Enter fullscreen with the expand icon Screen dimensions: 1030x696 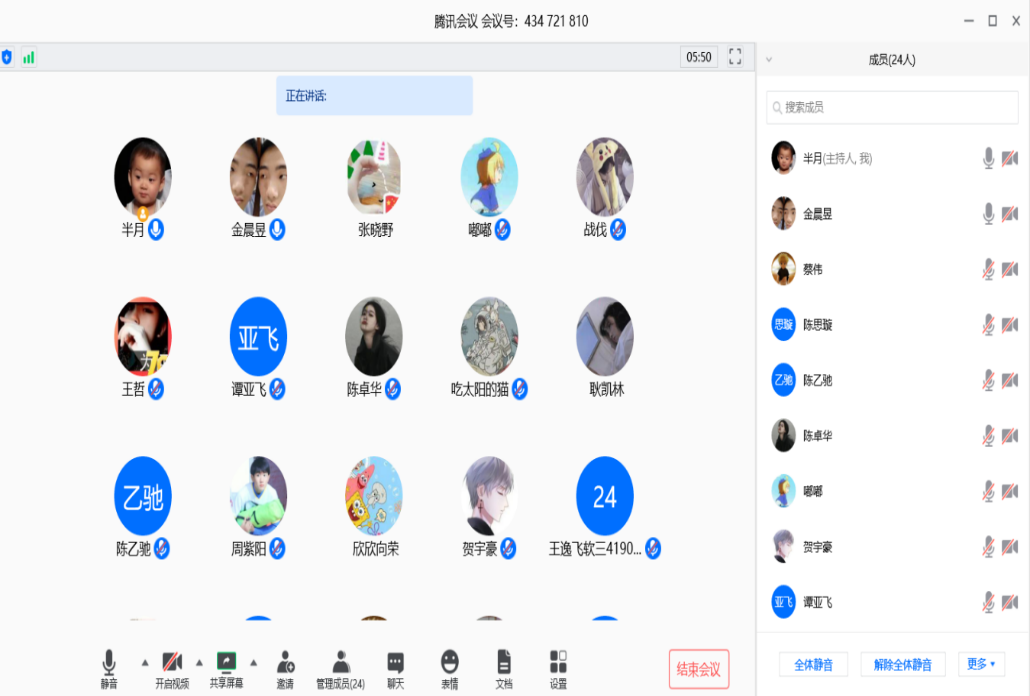point(735,57)
